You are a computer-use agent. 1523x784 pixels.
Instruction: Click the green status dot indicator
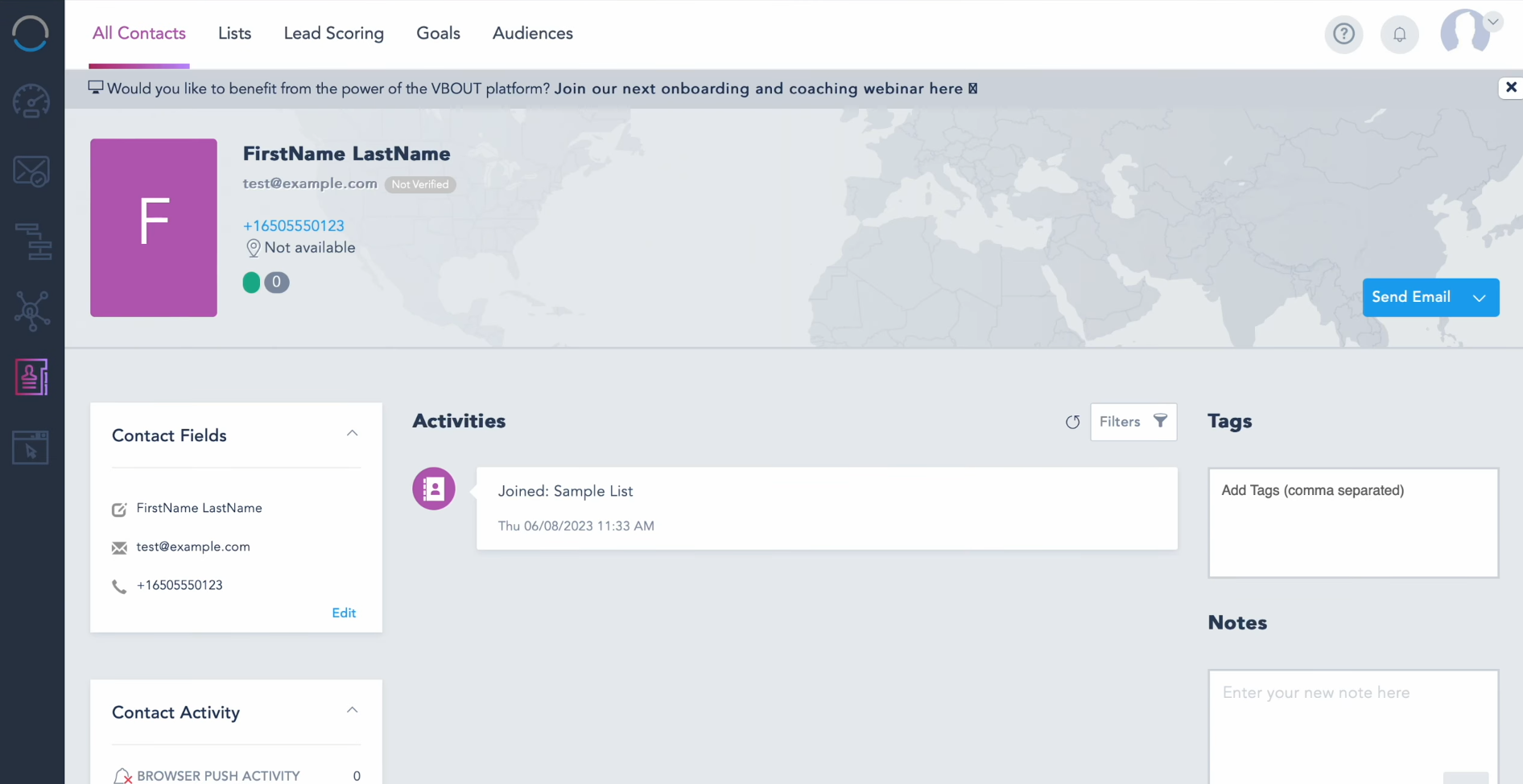tap(251, 283)
